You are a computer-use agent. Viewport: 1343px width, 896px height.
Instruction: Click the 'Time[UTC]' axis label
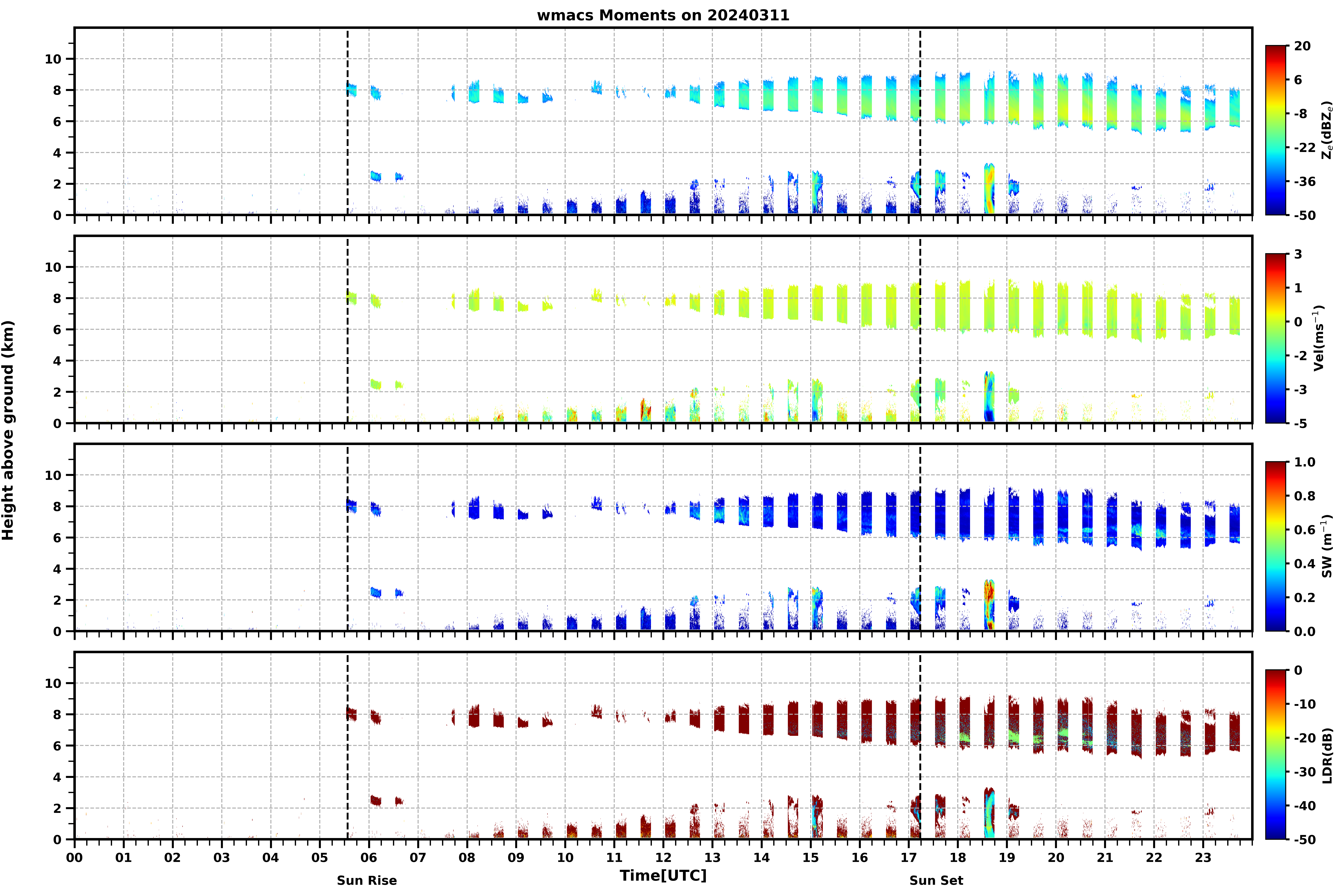point(663,875)
